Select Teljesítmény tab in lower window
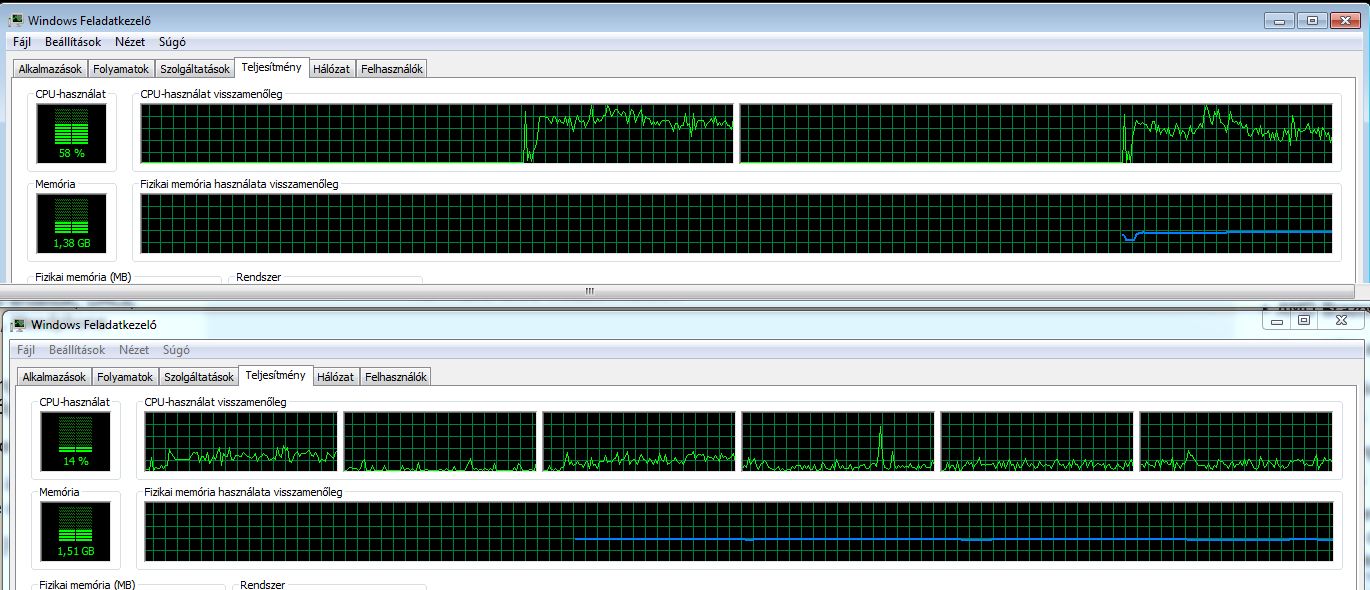1370x590 pixels. [275, 375]
